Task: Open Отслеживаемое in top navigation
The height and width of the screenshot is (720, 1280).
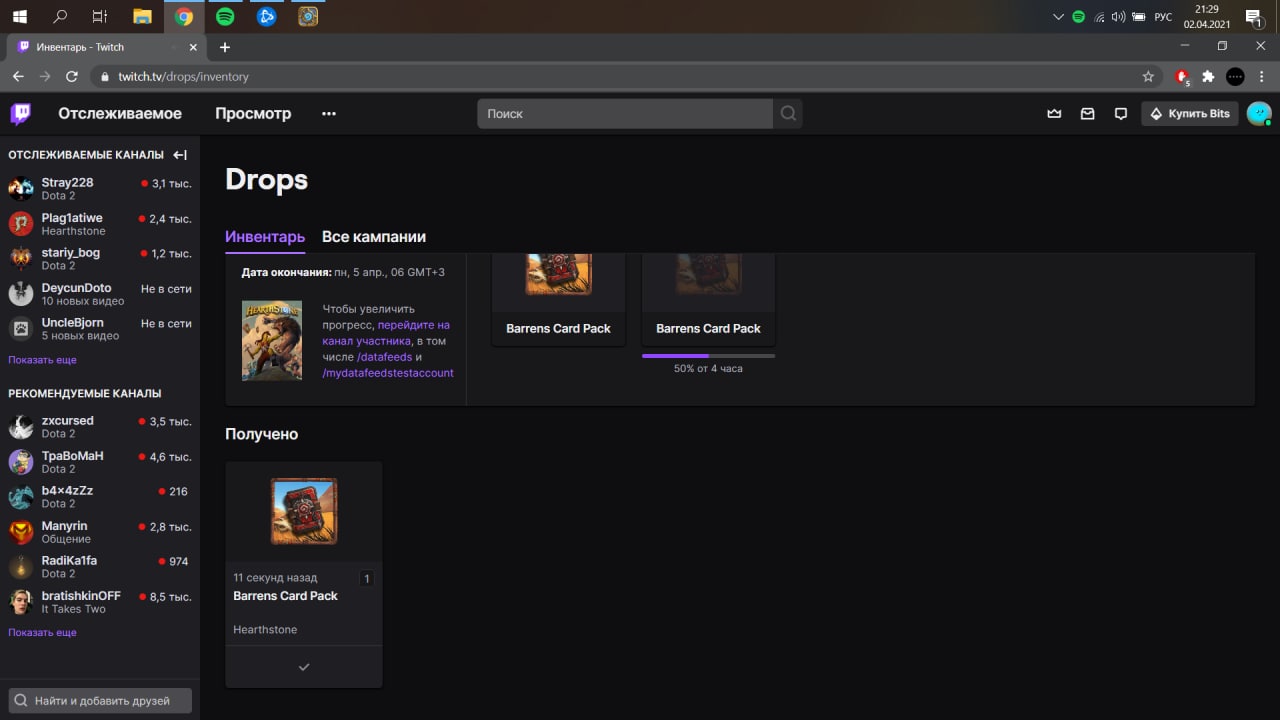Action: [120, 113]
